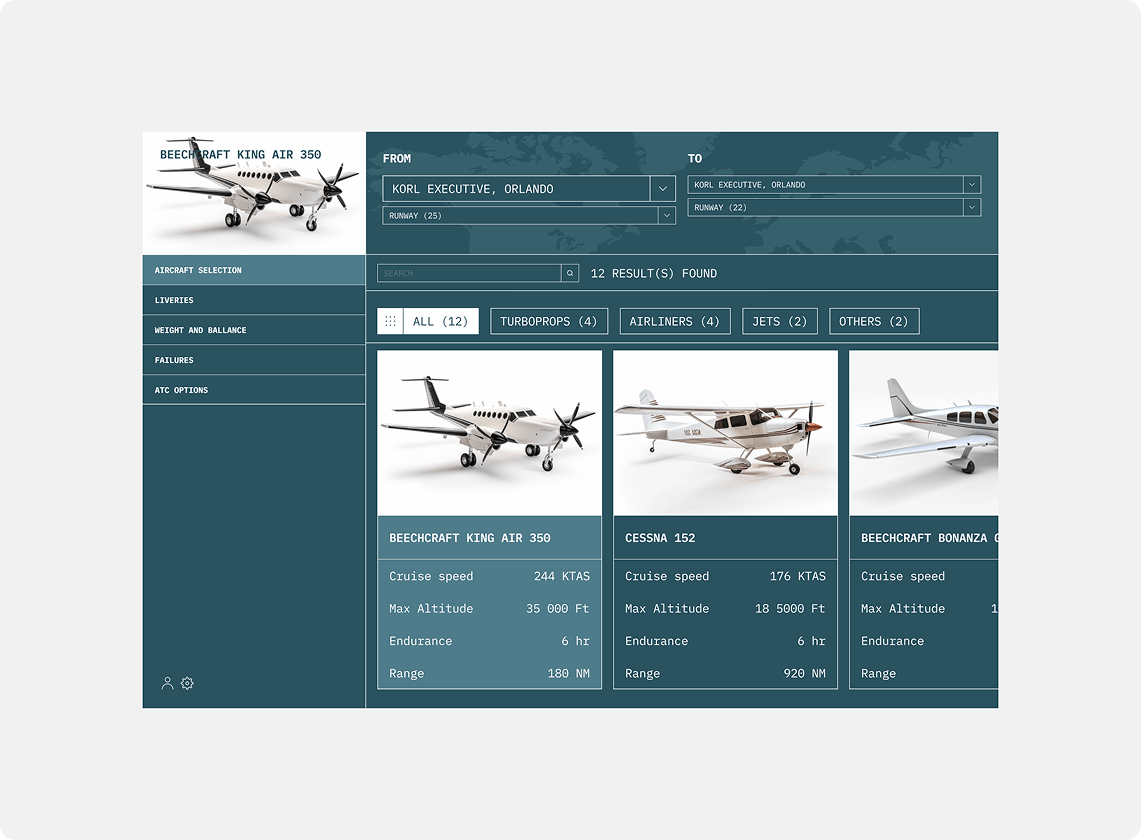The width and height of the screenshot is (1141, 840).
Task: Click Cessna 152 max altitude 18 5000 Ft
Action: [x=790, y=609]
